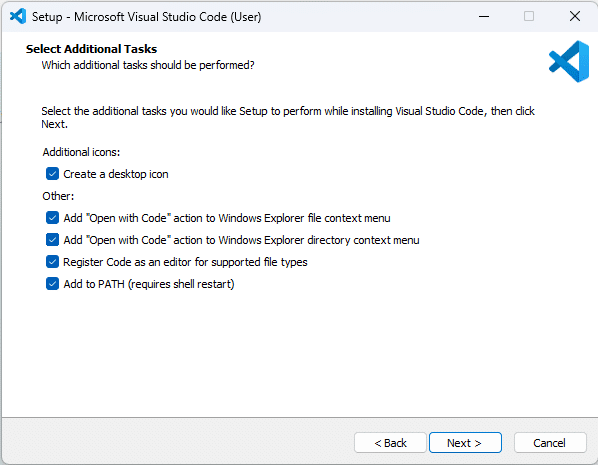Go to the next setup step
The width and height of the screenshot is (598, 465).
tap(465, 442)
